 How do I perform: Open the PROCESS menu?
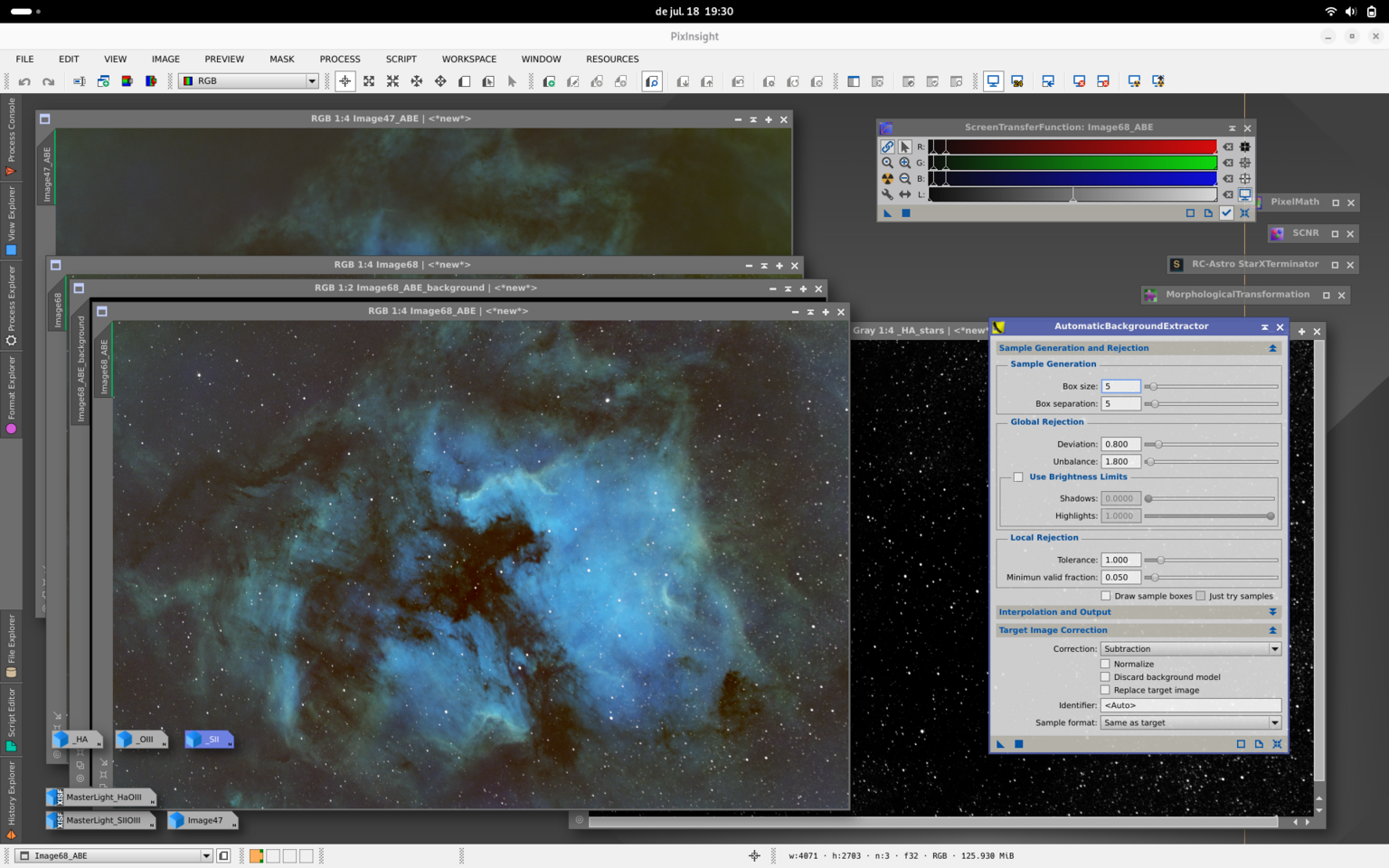pyautogui.click(x=340, y=59)
